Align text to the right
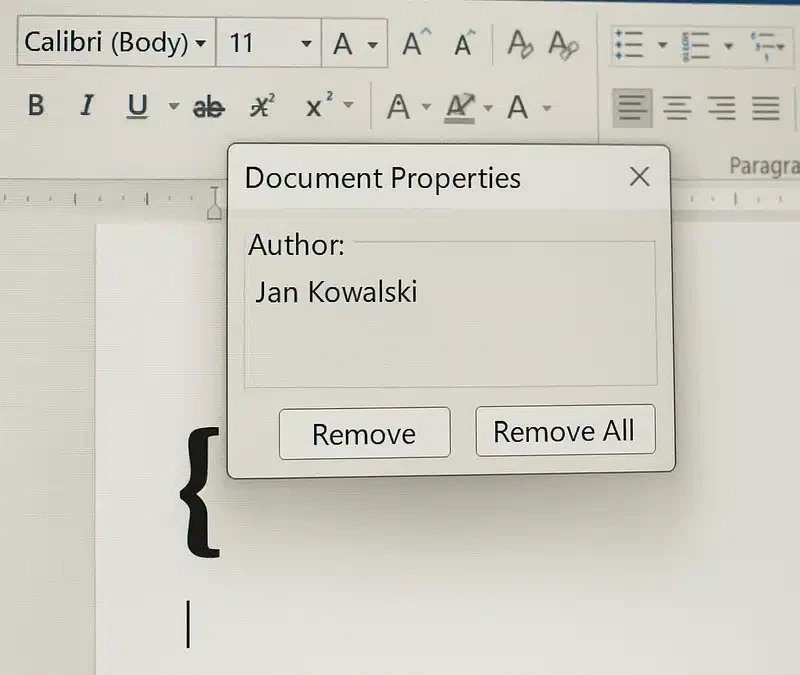 pyautogui.click(x=721, y=107)
